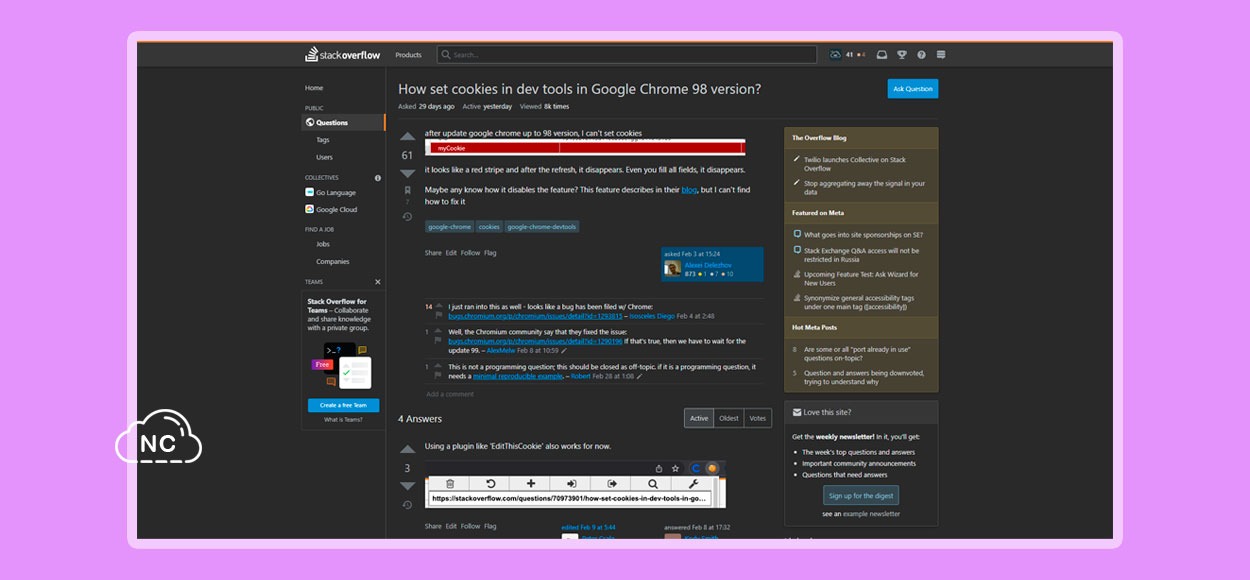Sort answers by Votes tab
The image size is (1250, 580).
(758, 418)
